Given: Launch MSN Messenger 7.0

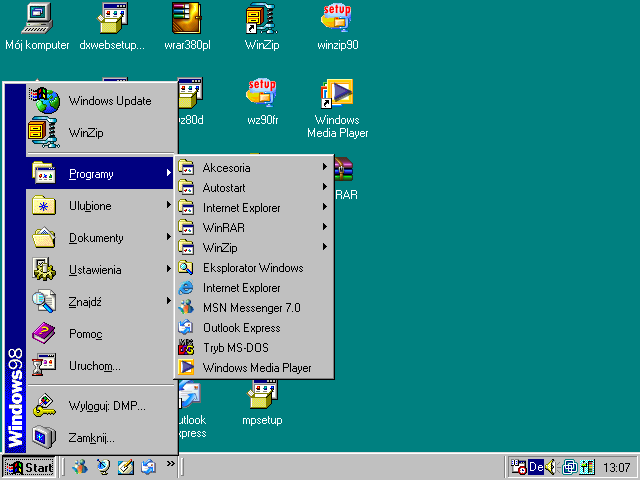Looking at the screenshot, I should tap(254, 308).
